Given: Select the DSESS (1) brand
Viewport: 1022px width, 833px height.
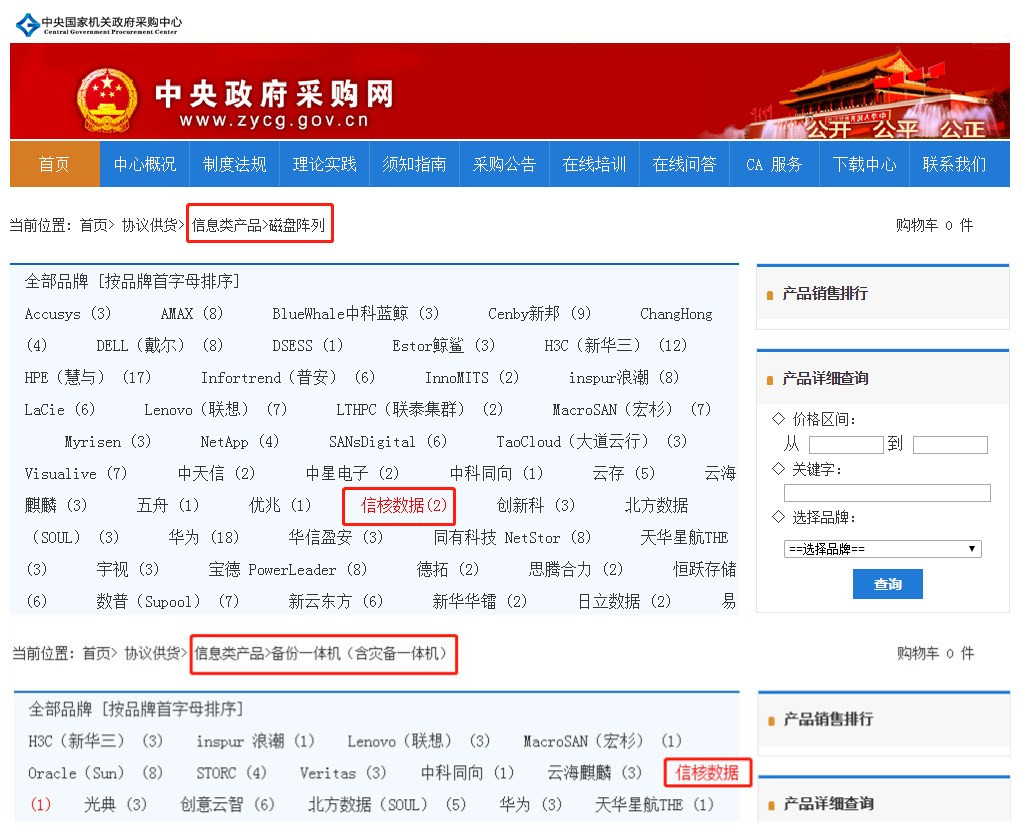Looking at the screenshot, I should point(308,345).
